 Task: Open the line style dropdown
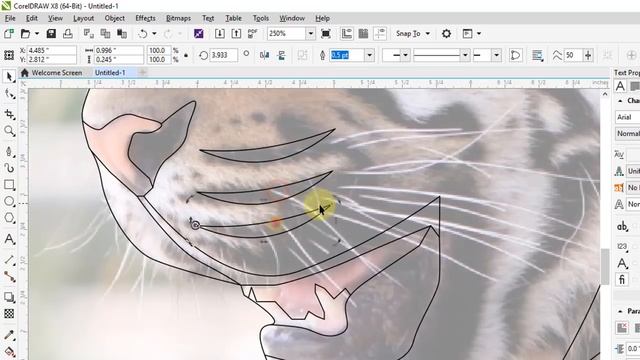click(x=465, y=55)
